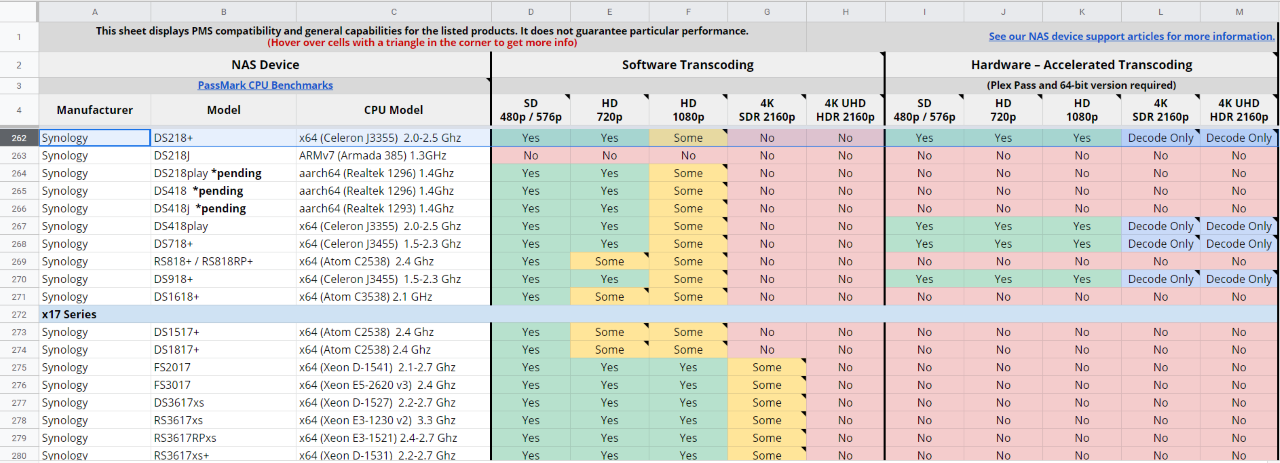Select row 272 by its row number
1280x463 pixels.
19,314
